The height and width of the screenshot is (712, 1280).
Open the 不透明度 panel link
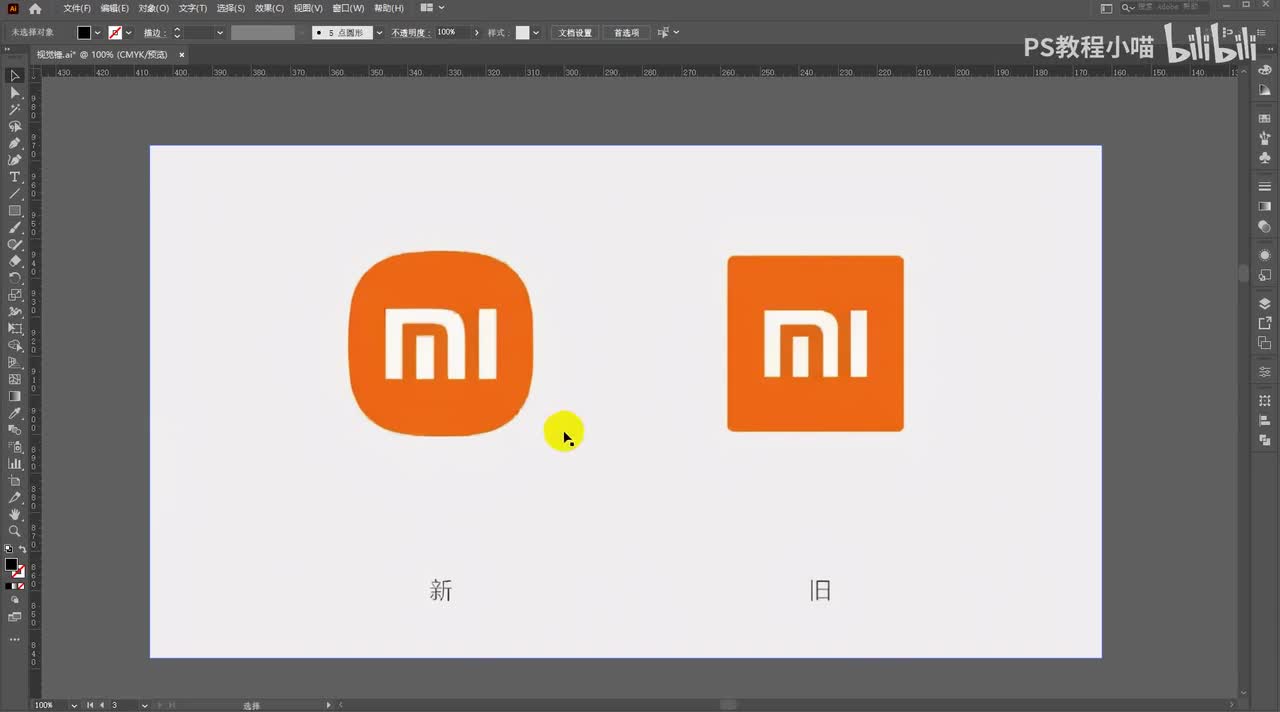pyautogui.click(x=409, y=33)
